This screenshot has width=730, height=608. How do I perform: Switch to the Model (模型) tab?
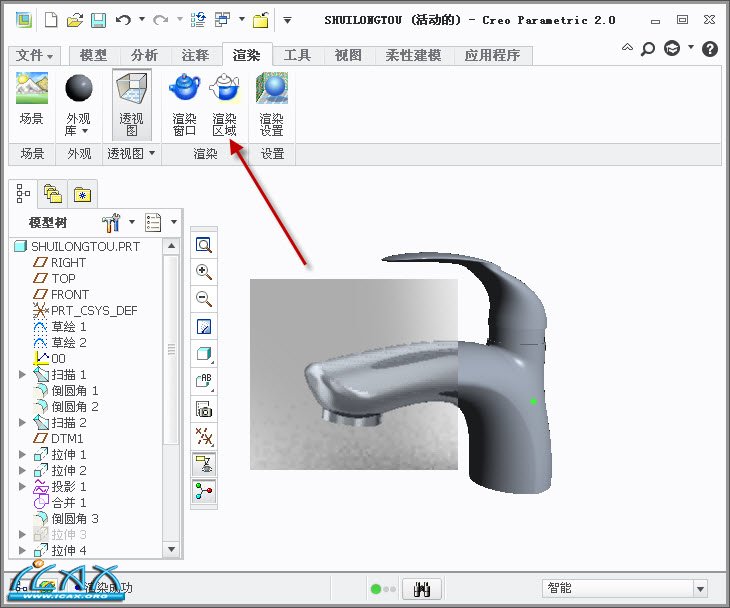[94, 55]
